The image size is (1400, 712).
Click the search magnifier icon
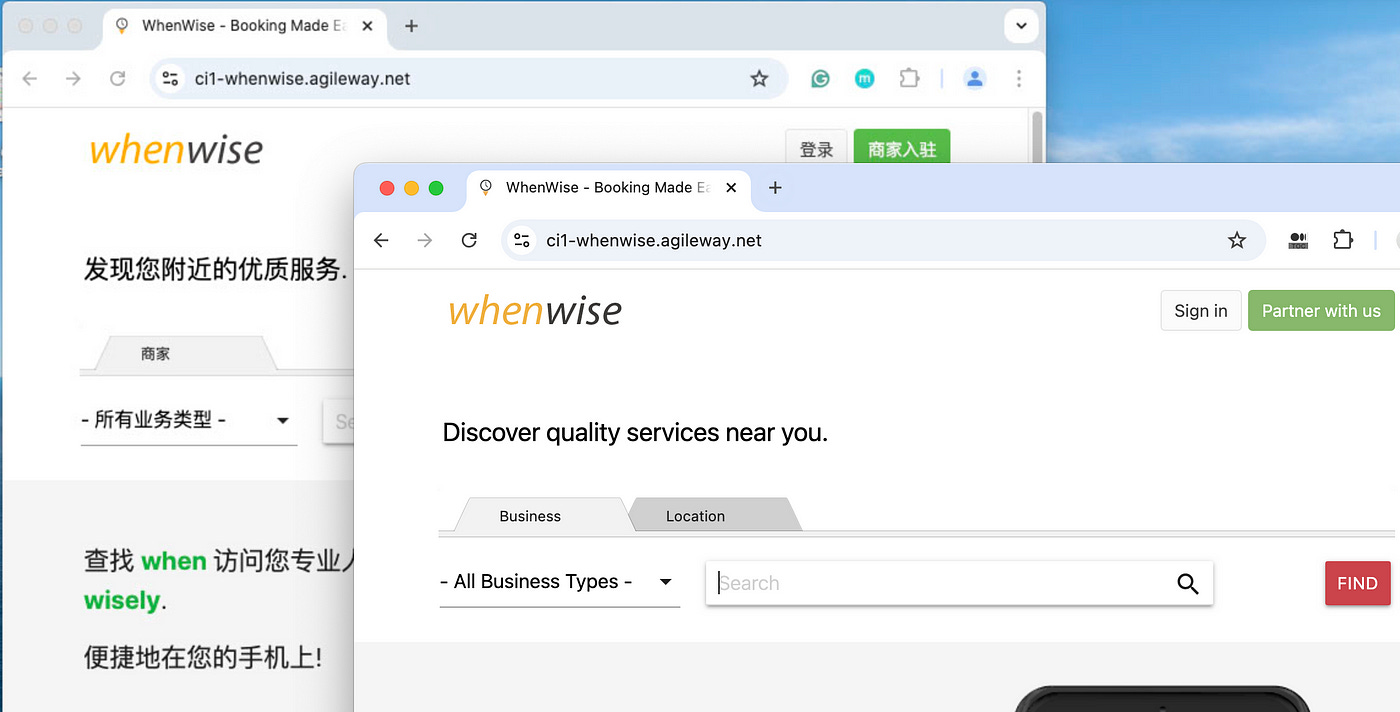[x=1187, y=584]
